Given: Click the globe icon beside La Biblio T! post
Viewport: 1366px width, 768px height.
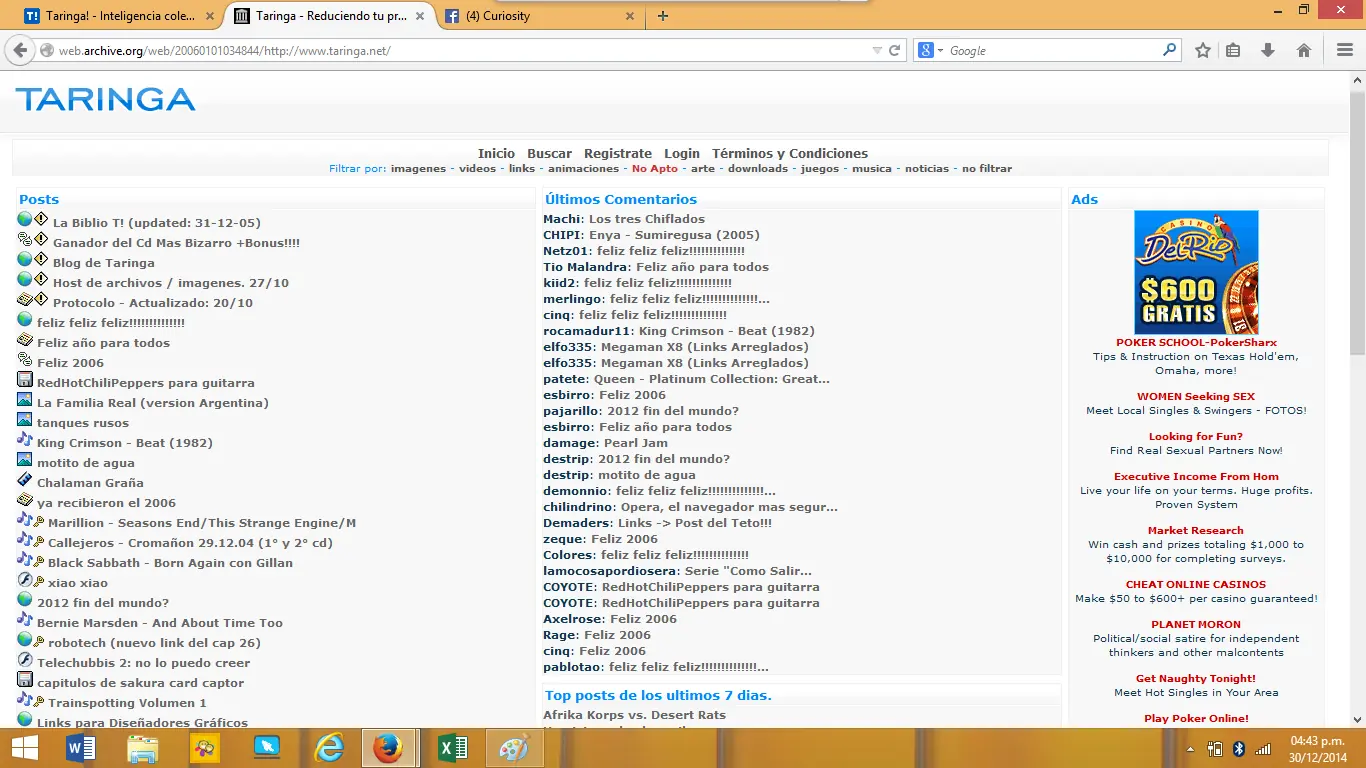Looking at the screenshot, I should [25, 219].
